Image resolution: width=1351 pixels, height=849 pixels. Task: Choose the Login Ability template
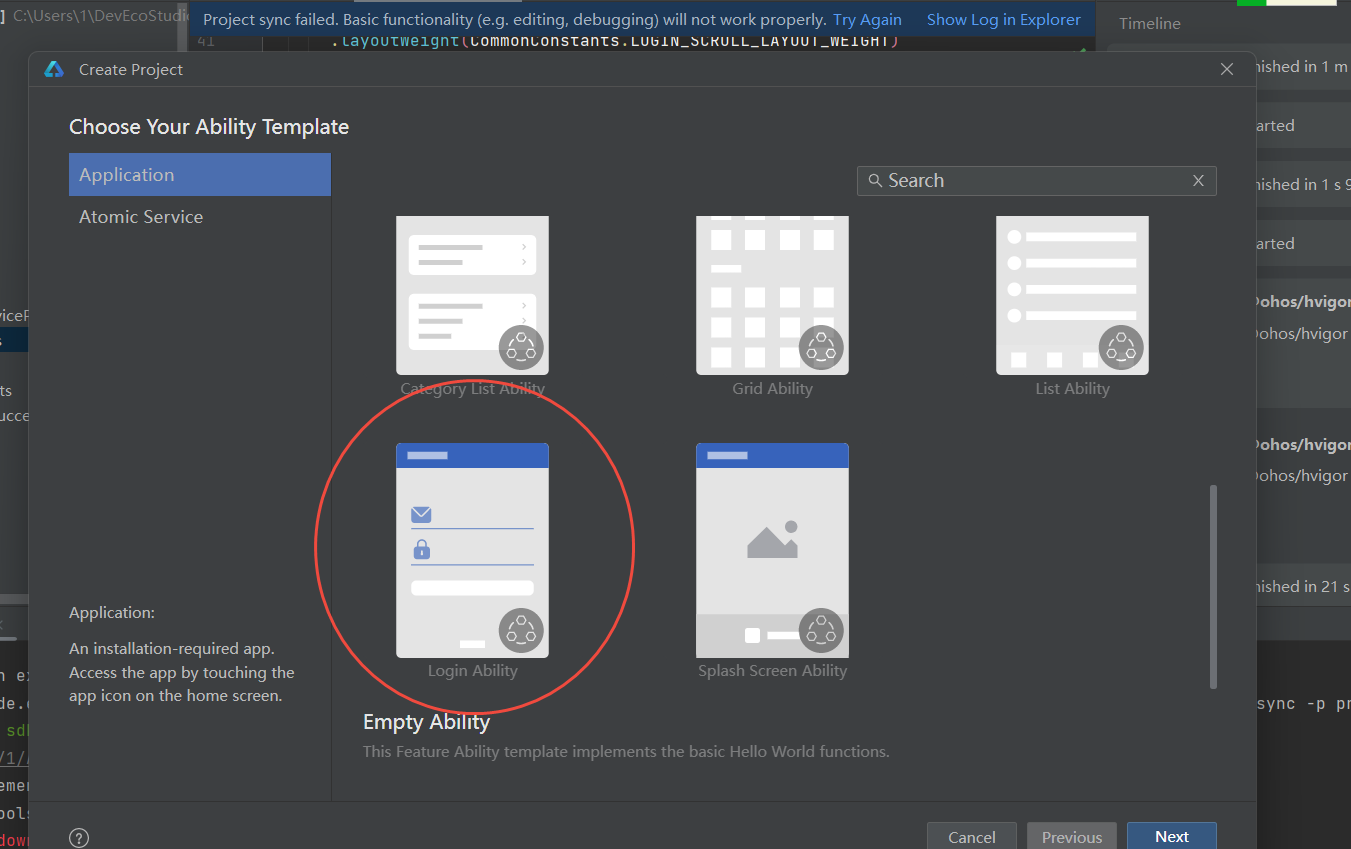[472, 550]
